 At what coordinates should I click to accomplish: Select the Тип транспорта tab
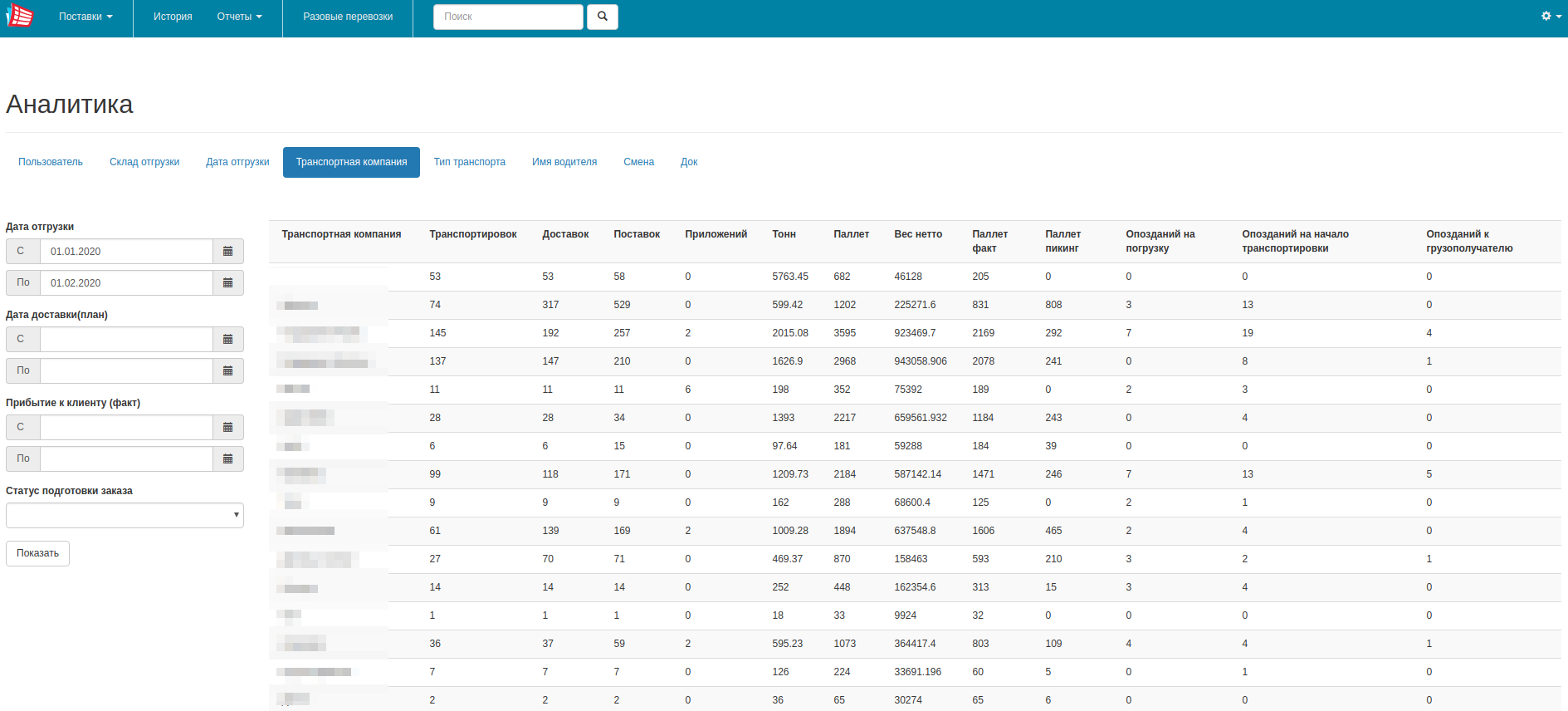[469, 162]
